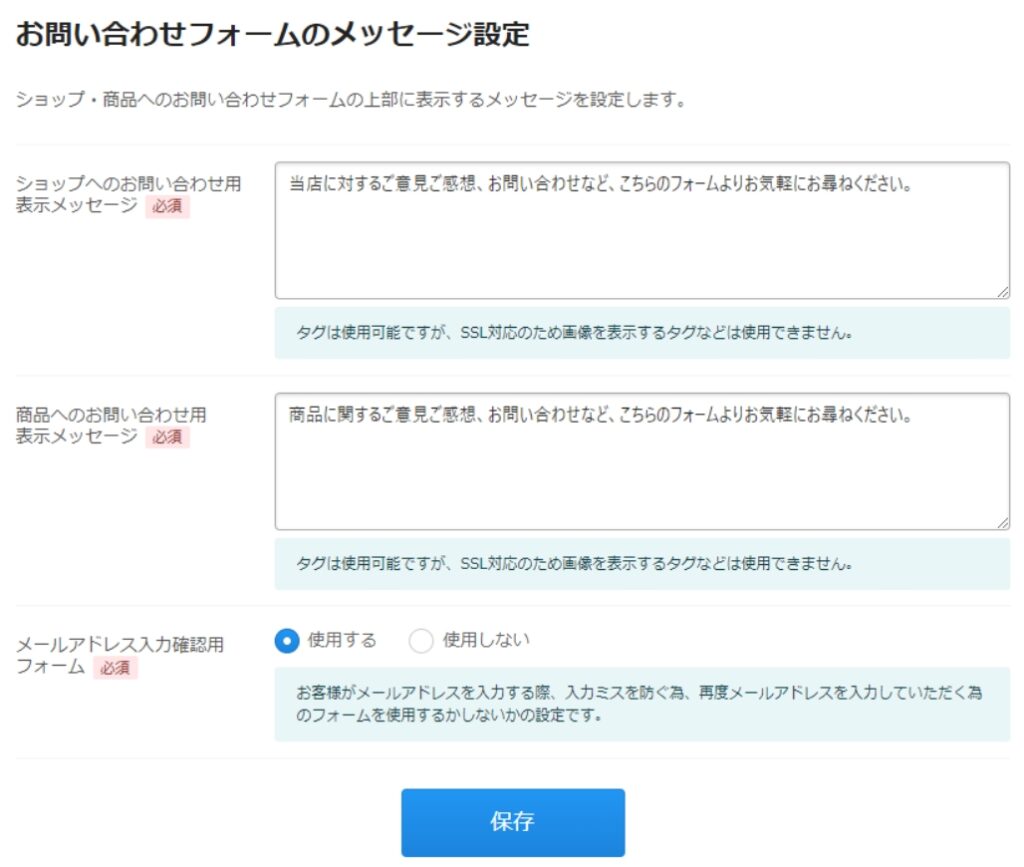The width and height of the screenshot is (1024, 867).
Task: Click the page description text below the heading
Action: (350, 100)
